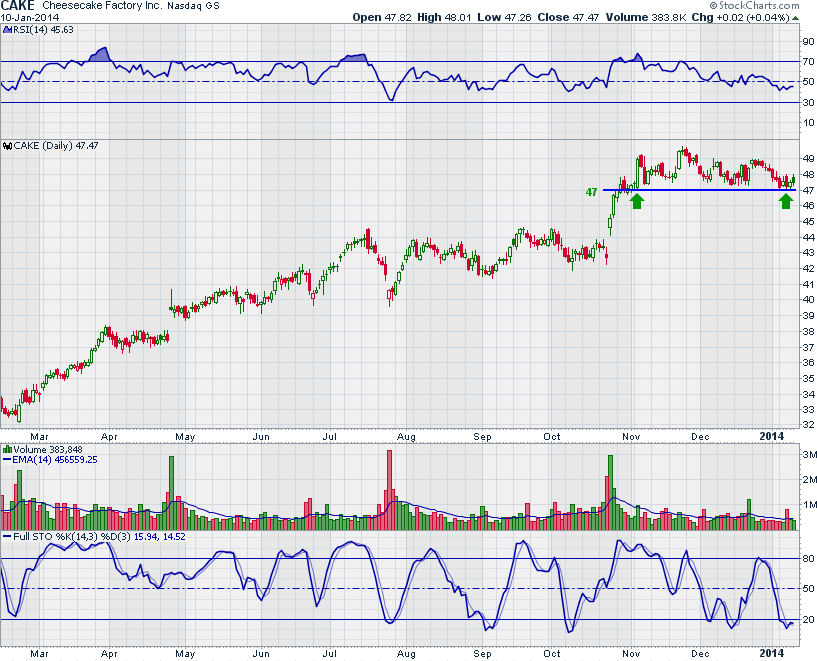Click the High 48.01 value
Viewport: 817px width, 661px height.
point(444,17)
